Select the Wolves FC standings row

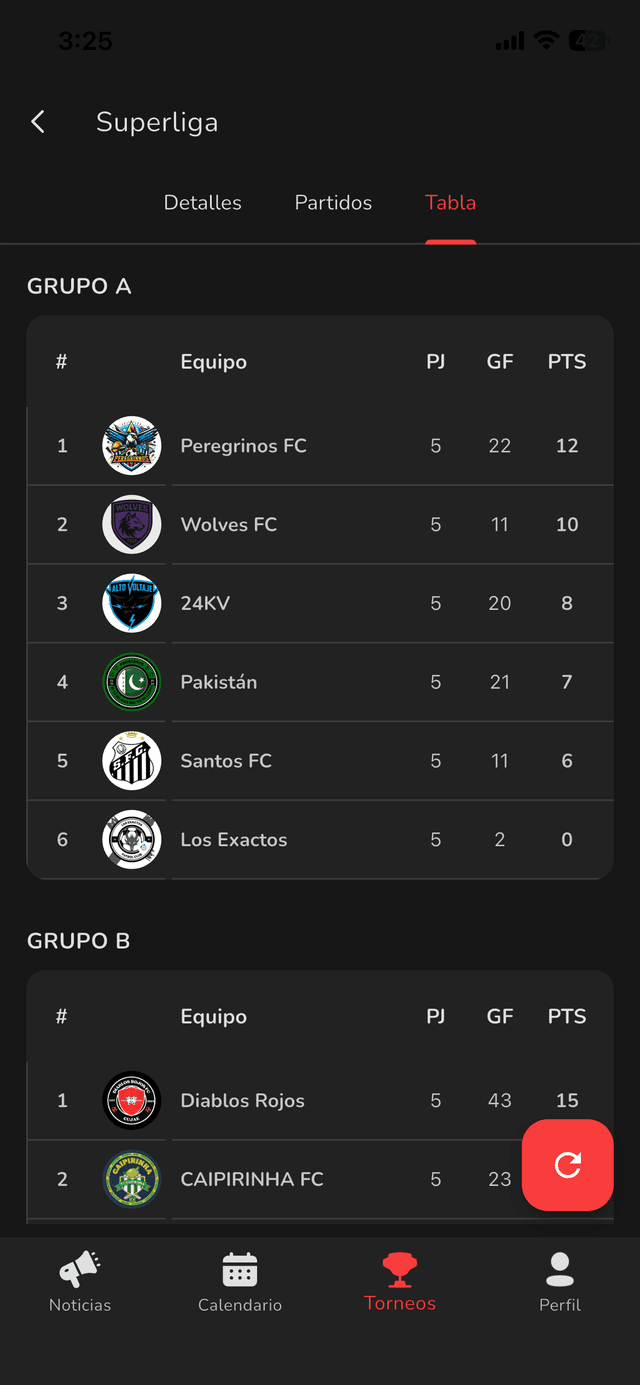click(320, 524)
